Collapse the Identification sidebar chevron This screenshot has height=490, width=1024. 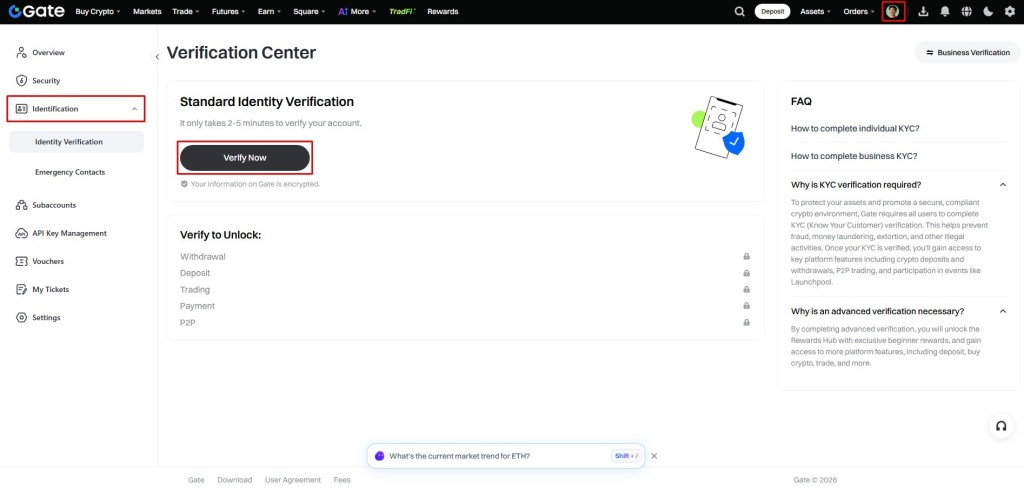[x=135, y=108]
